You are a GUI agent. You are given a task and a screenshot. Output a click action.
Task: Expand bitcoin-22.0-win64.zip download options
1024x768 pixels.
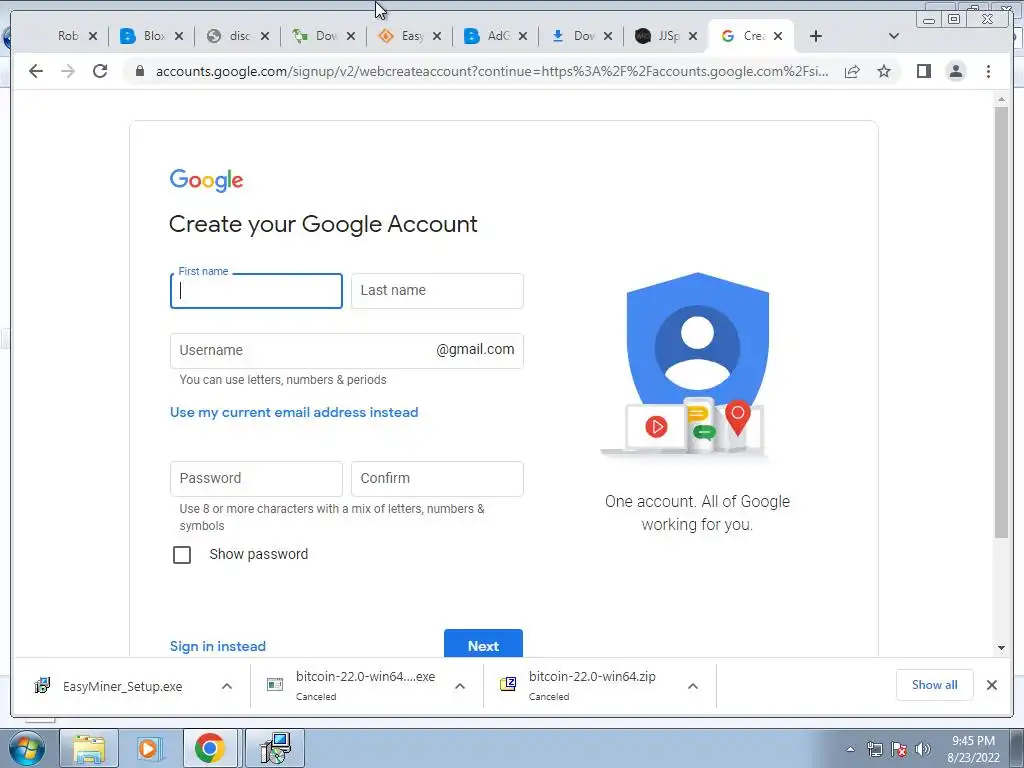tap(693, 686)
